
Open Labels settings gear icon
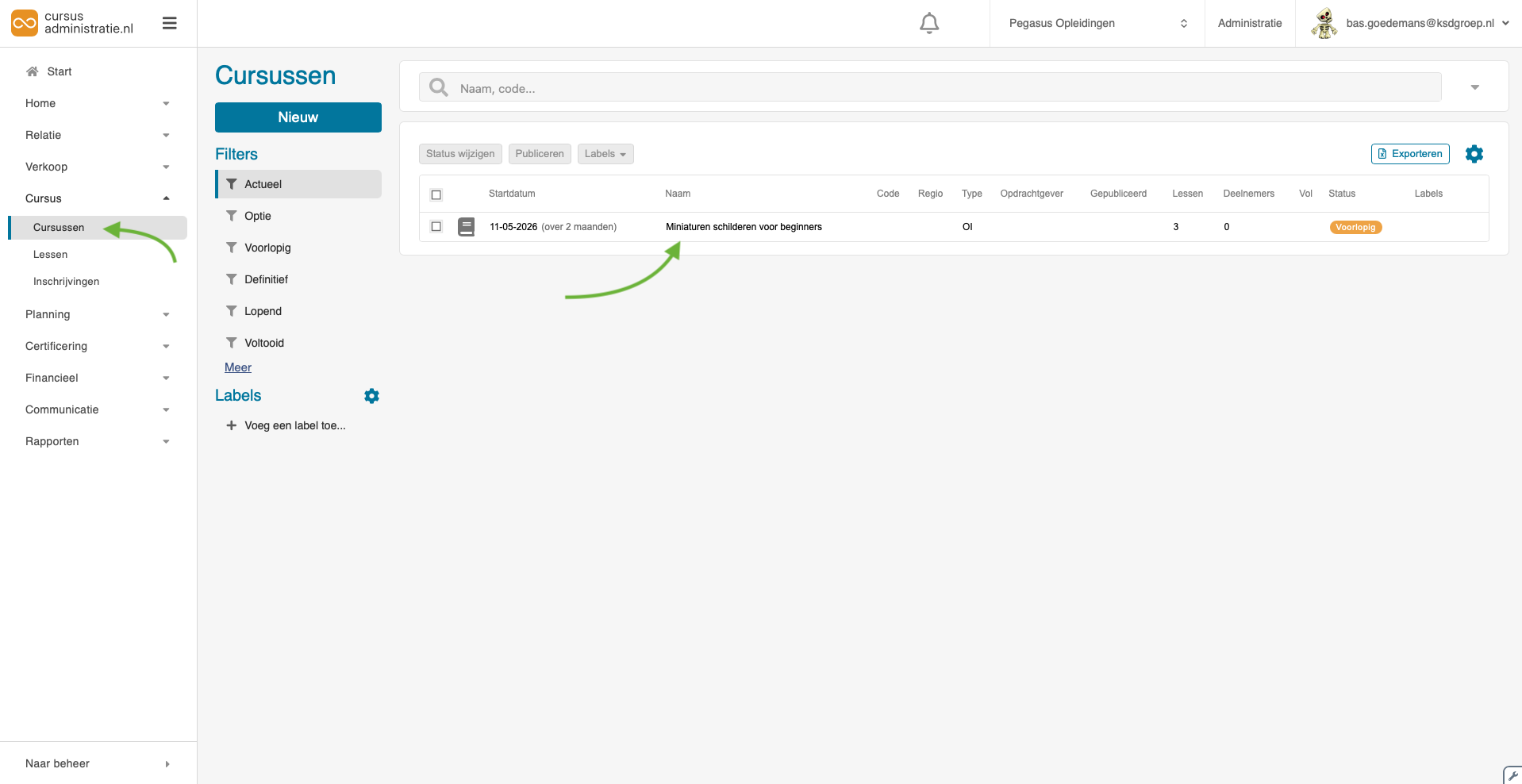tap(371, 396)
